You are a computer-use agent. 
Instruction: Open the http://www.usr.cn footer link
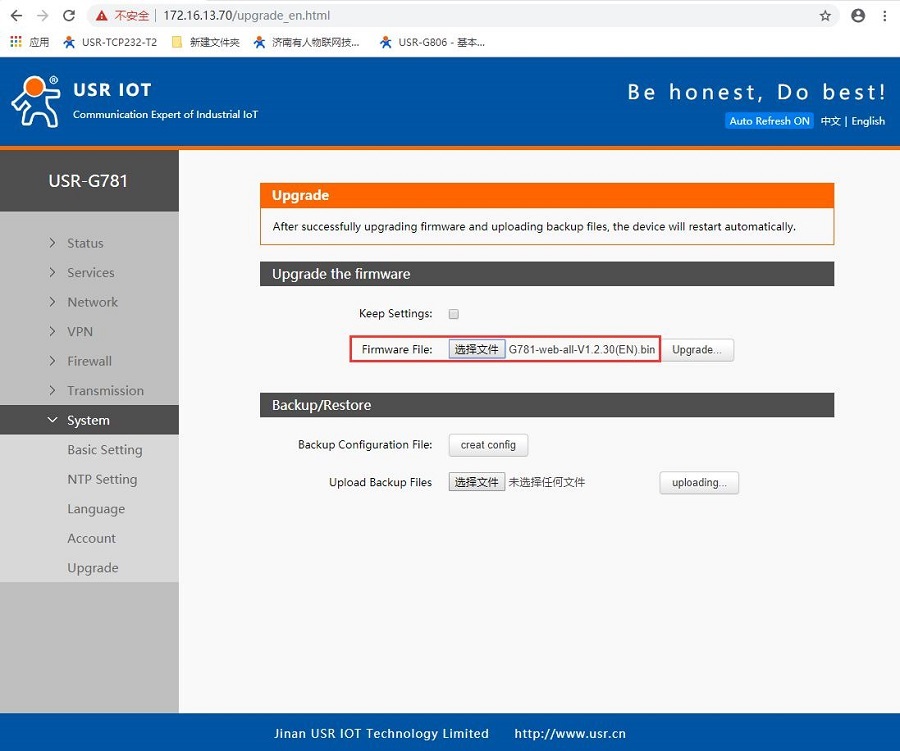coord(569,733)
